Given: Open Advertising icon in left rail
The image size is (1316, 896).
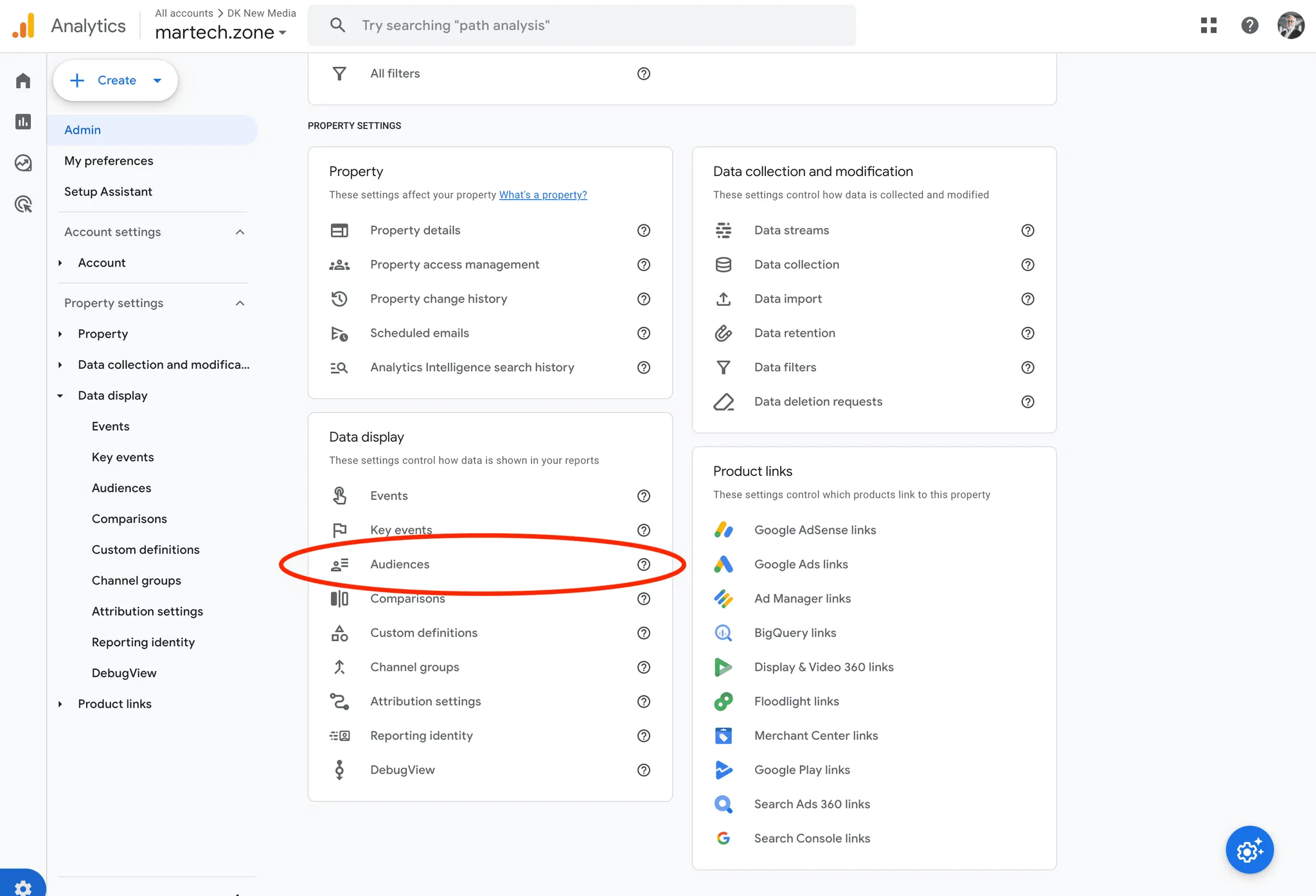Looking at the screenshot, I should coord(23,204).
